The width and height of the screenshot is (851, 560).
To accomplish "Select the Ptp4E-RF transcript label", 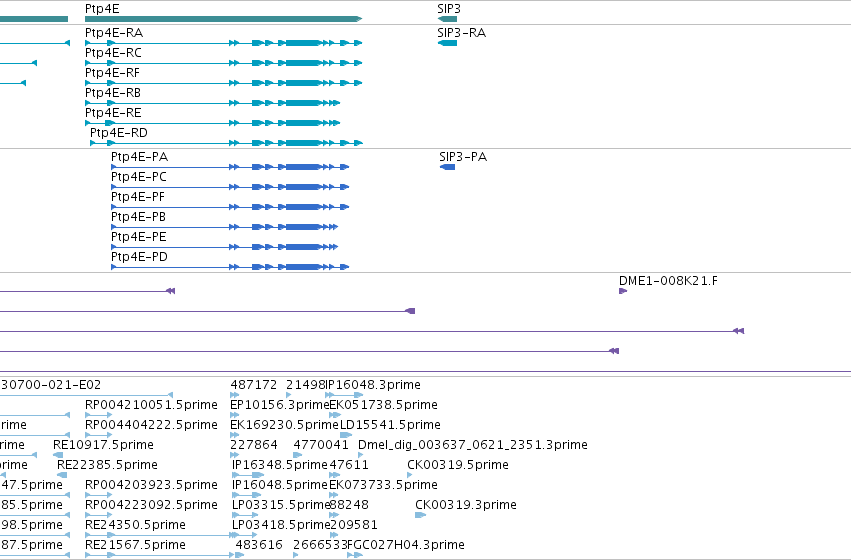I will [112, 73].
